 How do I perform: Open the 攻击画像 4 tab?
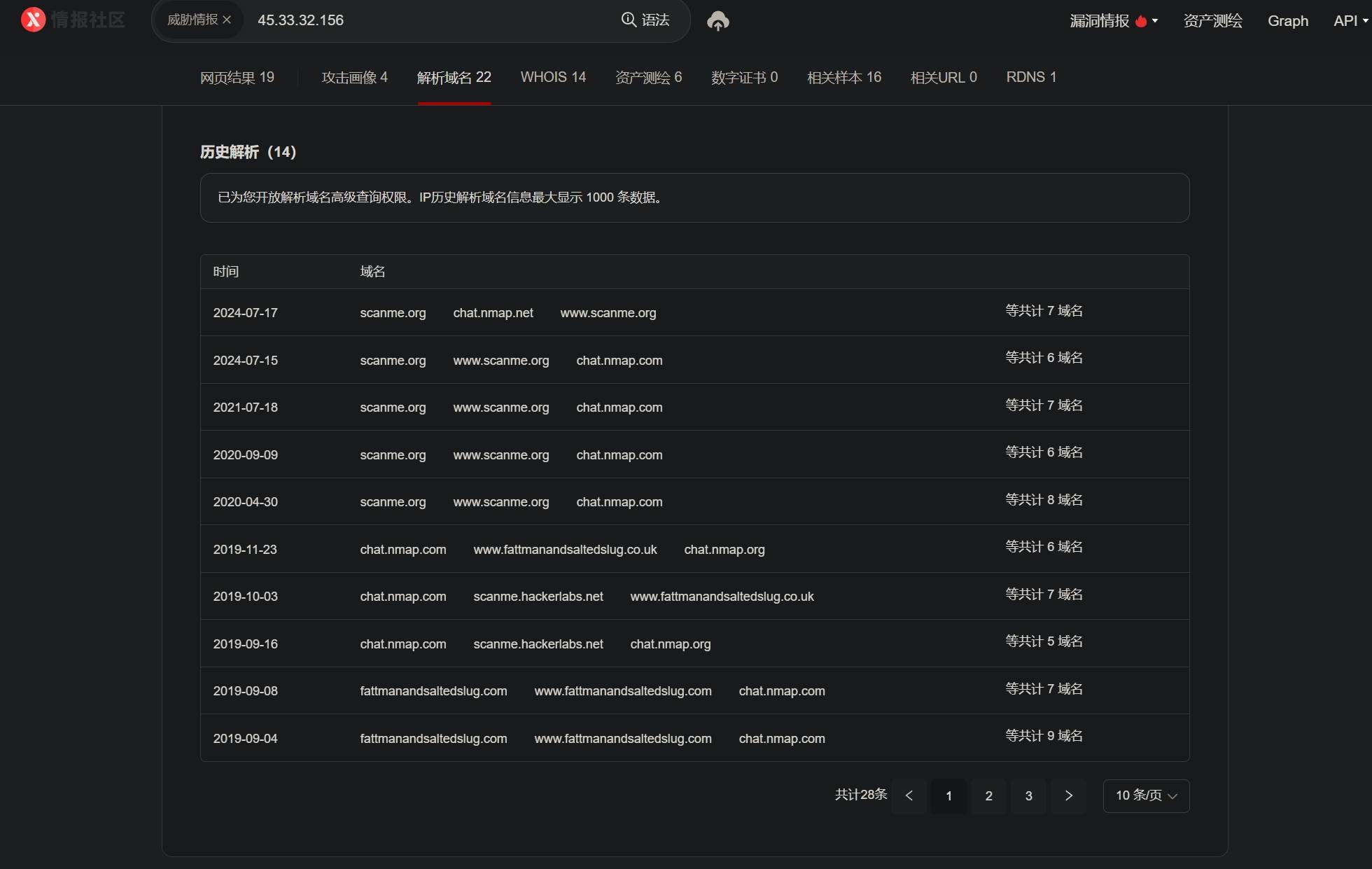(x=354, y=77)
